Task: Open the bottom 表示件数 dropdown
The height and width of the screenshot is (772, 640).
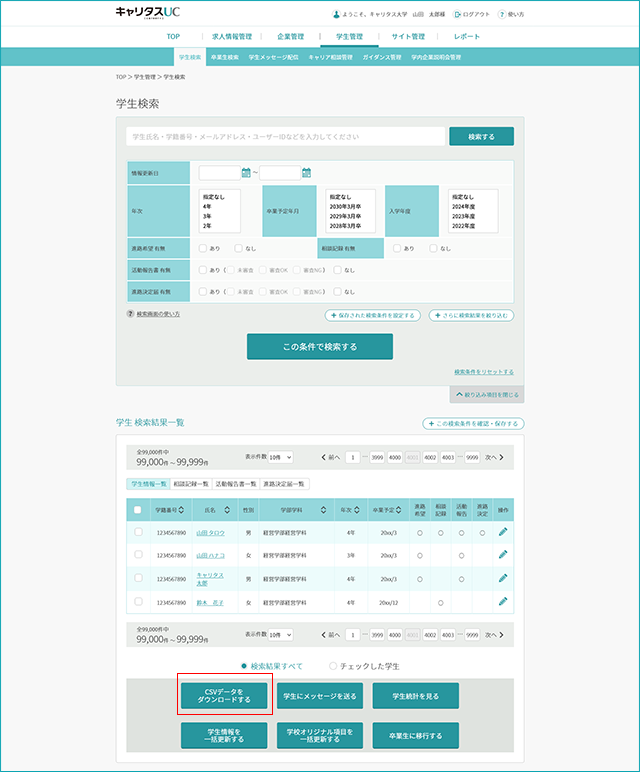Action: tap(281, 635)
